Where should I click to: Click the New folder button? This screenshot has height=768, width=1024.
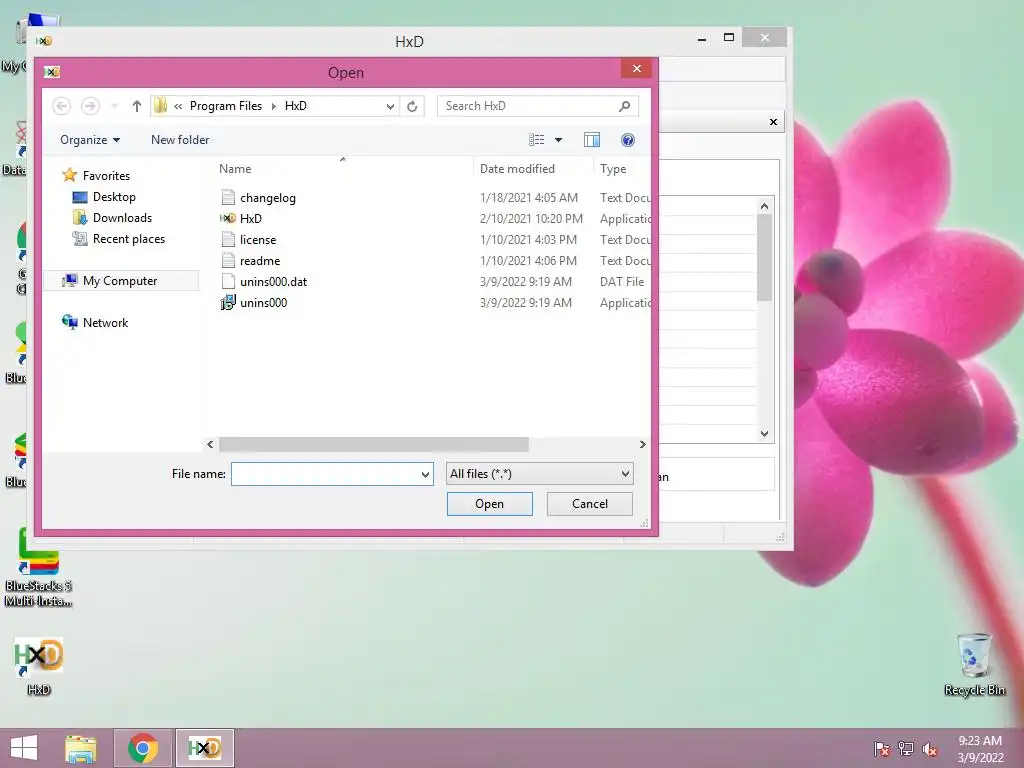click(180, 140)
